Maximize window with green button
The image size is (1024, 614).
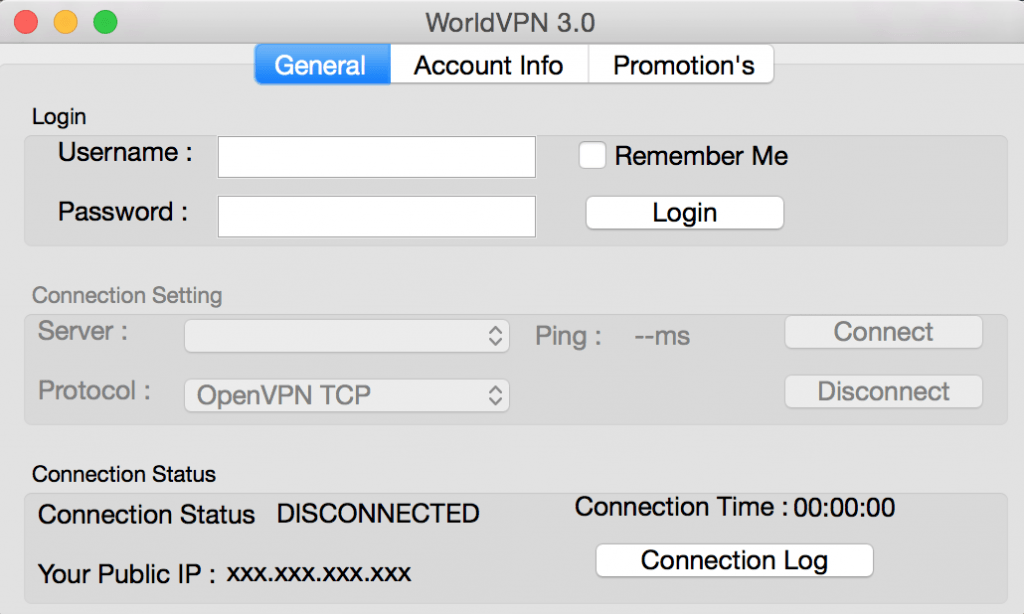(105, 22)
